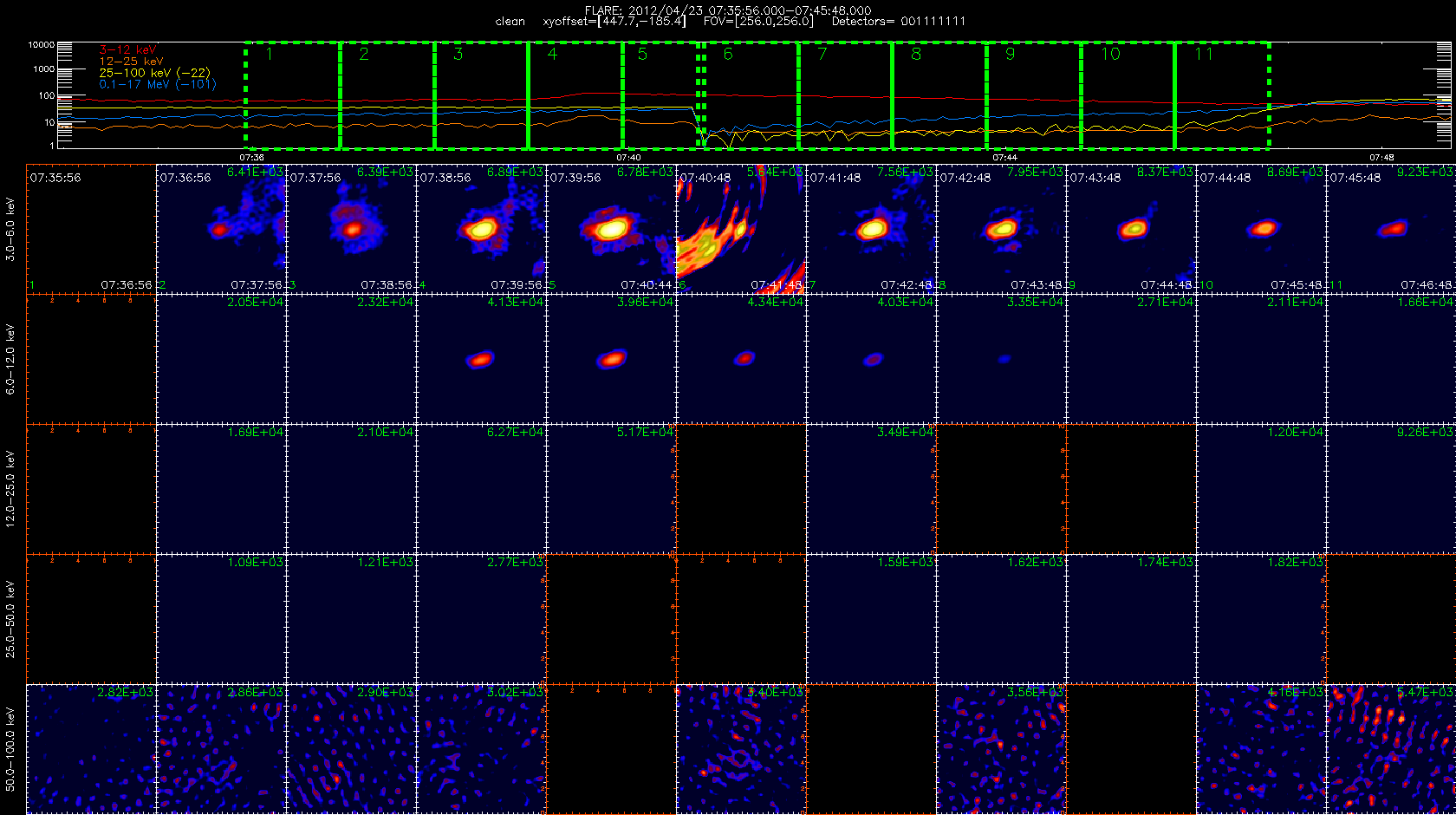Click the 25.0-50.0 keV row label
Screen dimensions: 1456x815
pos(10,619)
